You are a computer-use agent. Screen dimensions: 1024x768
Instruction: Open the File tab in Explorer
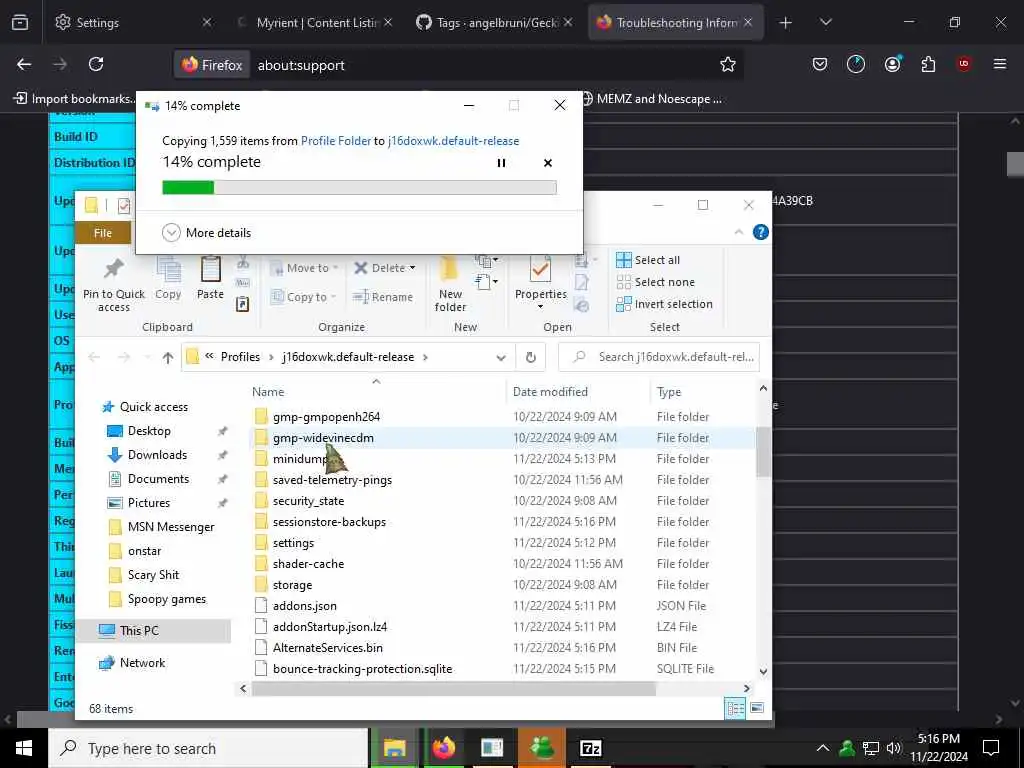pos(103,233)
